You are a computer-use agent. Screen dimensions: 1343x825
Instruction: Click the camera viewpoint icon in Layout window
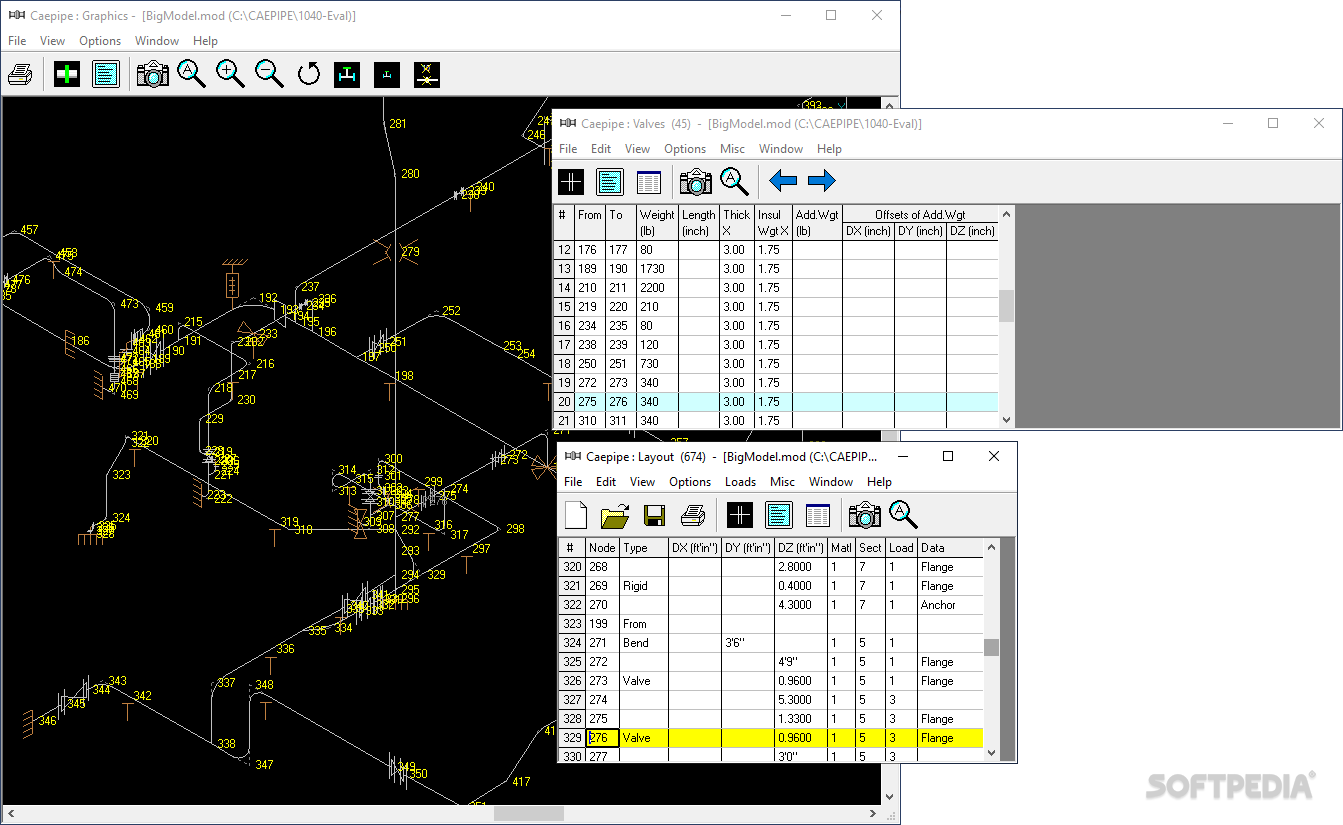(x=865, y=515)
